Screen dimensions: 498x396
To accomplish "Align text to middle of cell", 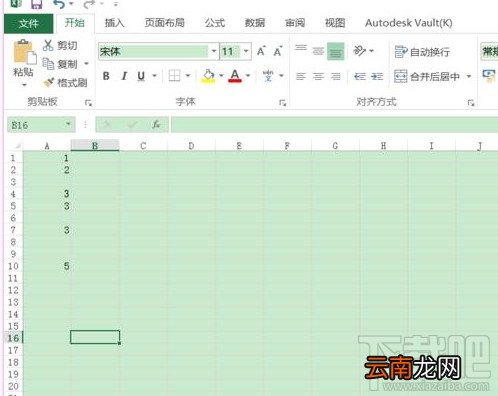I will [x=318, y=51].
